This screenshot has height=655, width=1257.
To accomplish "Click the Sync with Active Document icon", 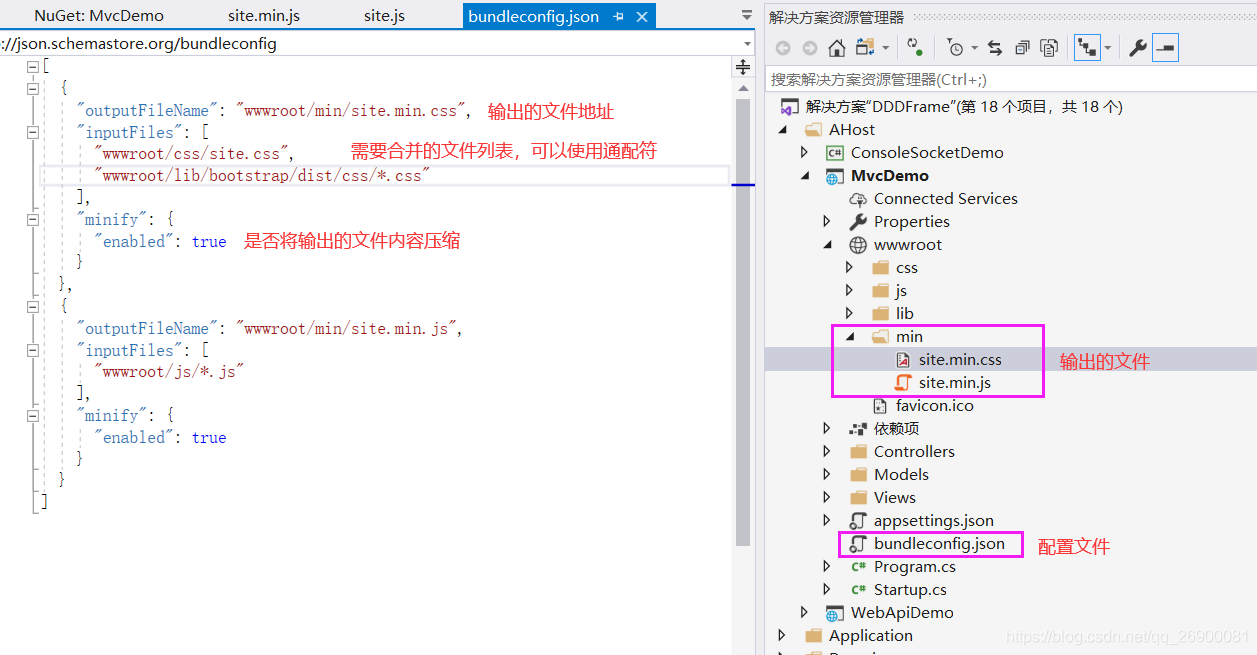I will (x=993, y=47).
